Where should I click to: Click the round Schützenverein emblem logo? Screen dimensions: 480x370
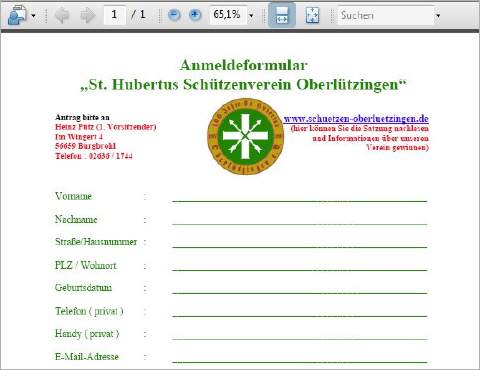[x=245, y=136]
